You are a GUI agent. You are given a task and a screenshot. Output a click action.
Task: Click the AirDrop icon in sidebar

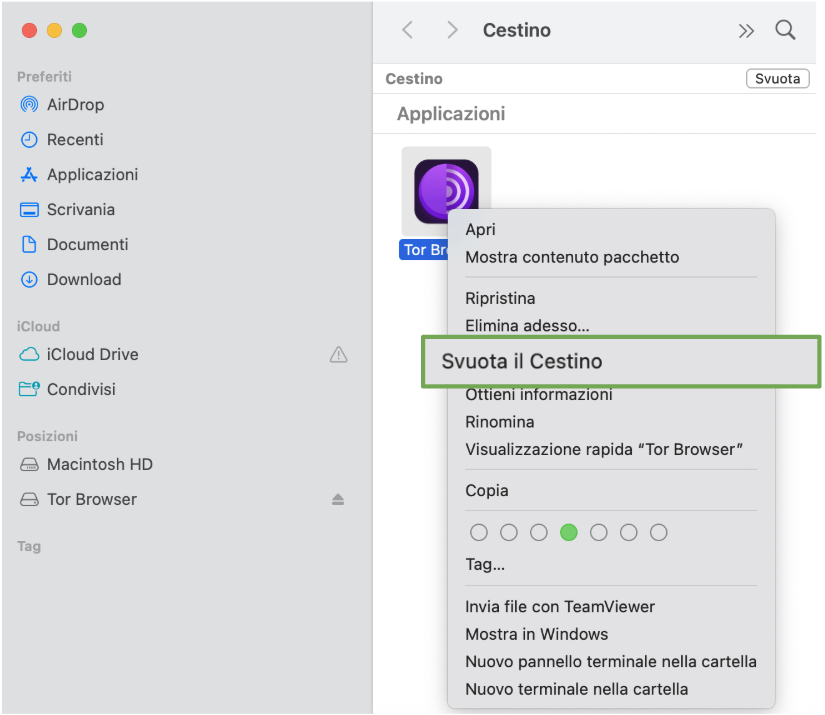29,105
